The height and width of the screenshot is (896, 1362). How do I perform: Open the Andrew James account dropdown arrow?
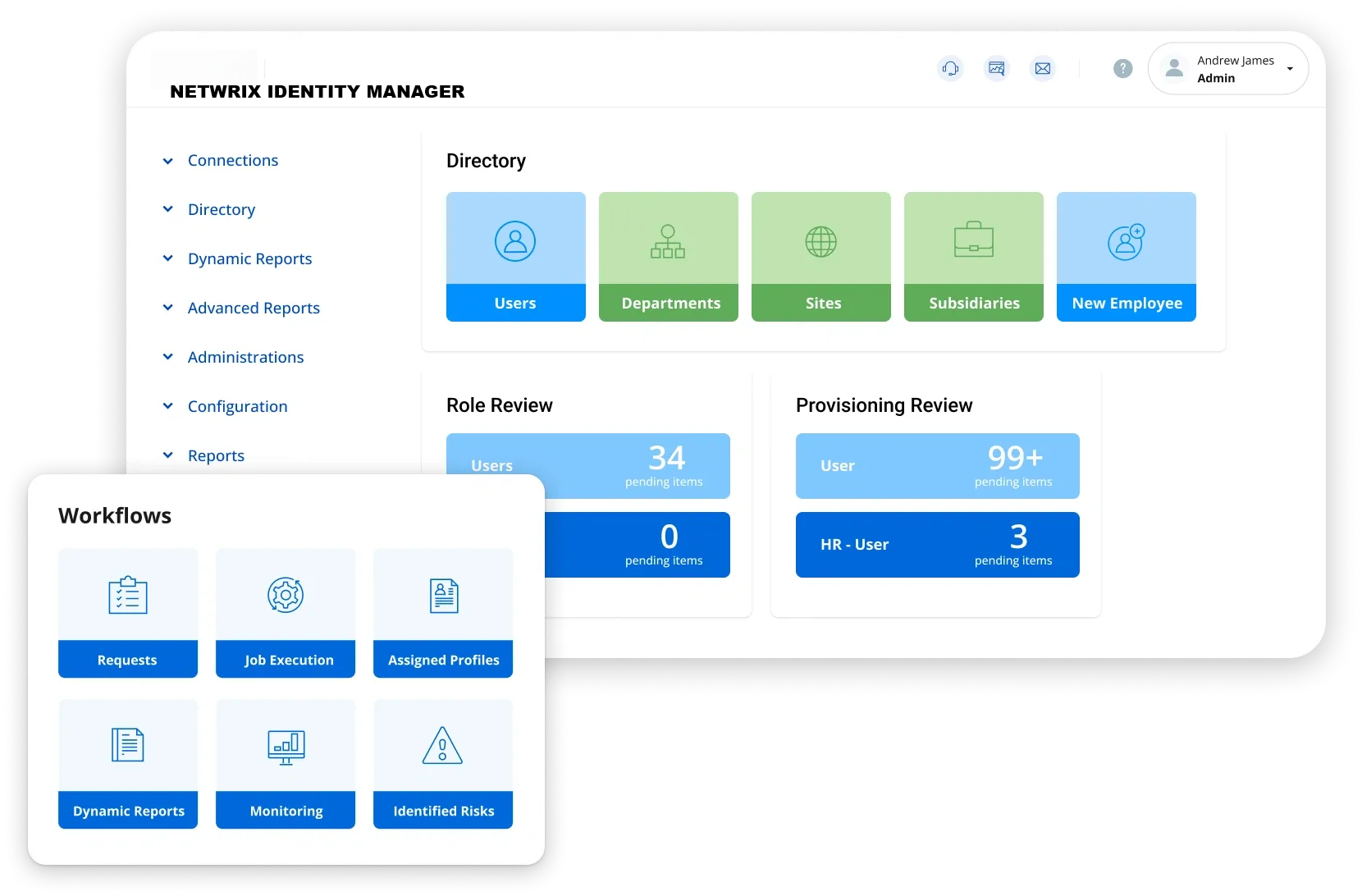pos(1290,69)
